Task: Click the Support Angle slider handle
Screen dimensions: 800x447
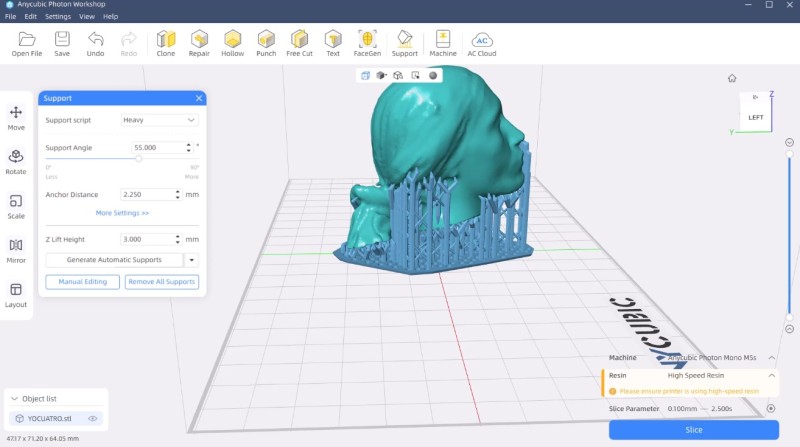Action: pos(138,159)
